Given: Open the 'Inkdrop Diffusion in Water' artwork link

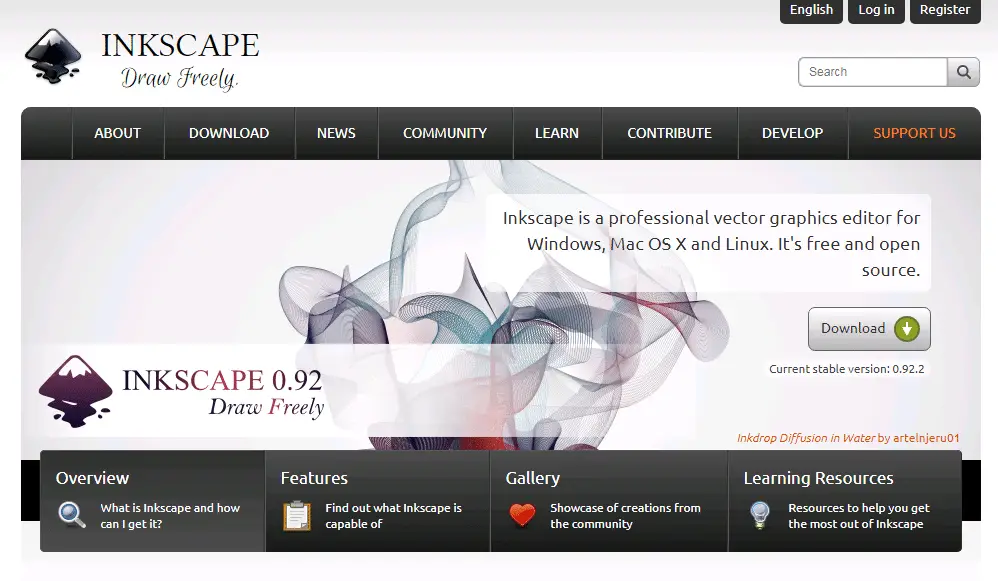Looking at the screenshot, I should tap(806, 438).
